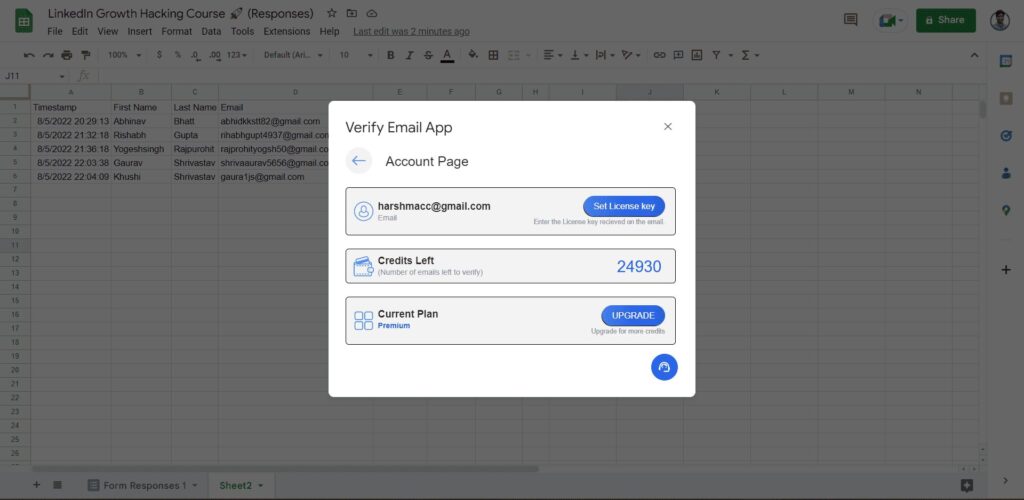Go back with the arrow in the Account Page dialog

click(359, 161)
